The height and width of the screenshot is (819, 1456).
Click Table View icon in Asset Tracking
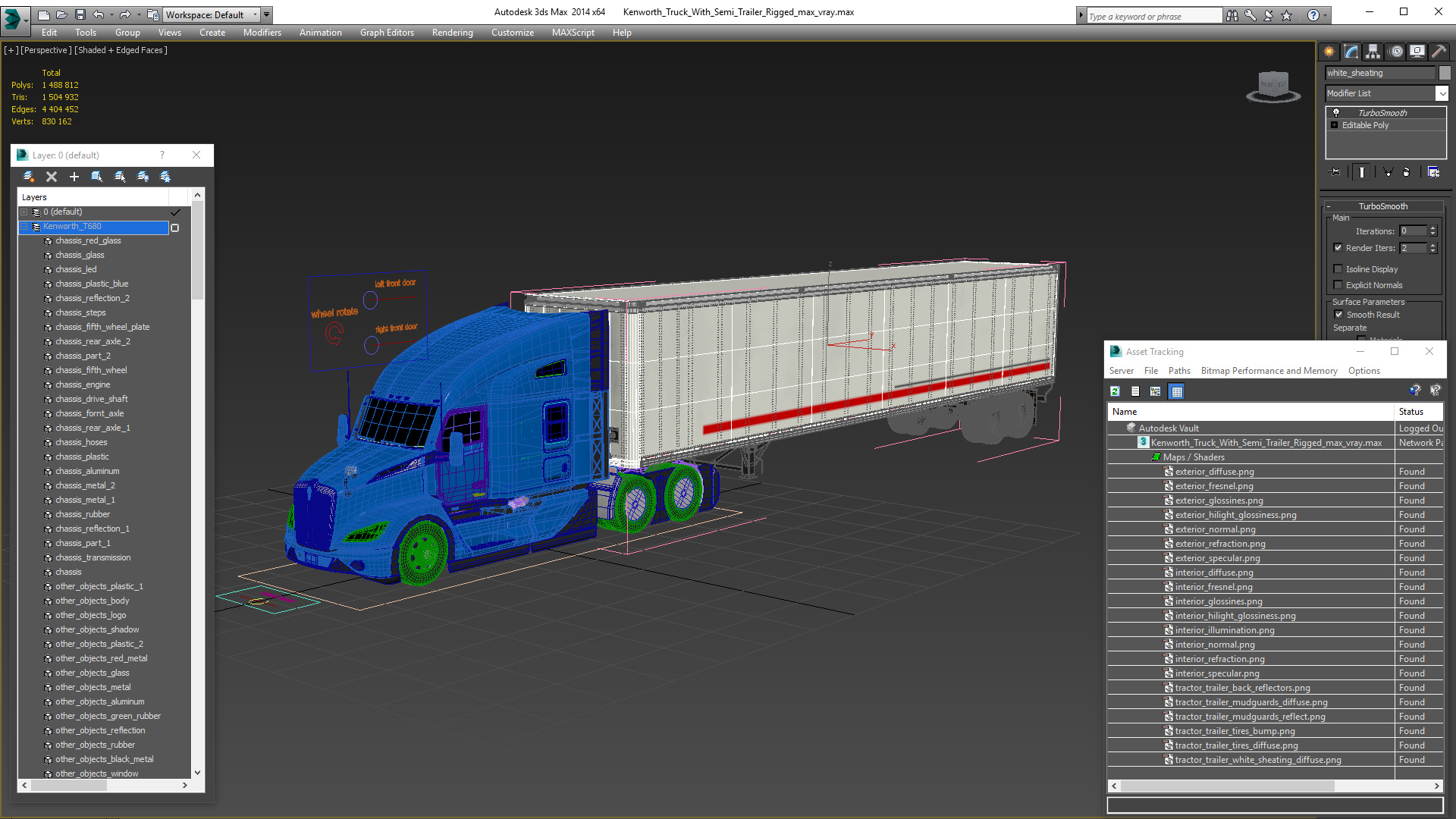[x=1176, y=391]
